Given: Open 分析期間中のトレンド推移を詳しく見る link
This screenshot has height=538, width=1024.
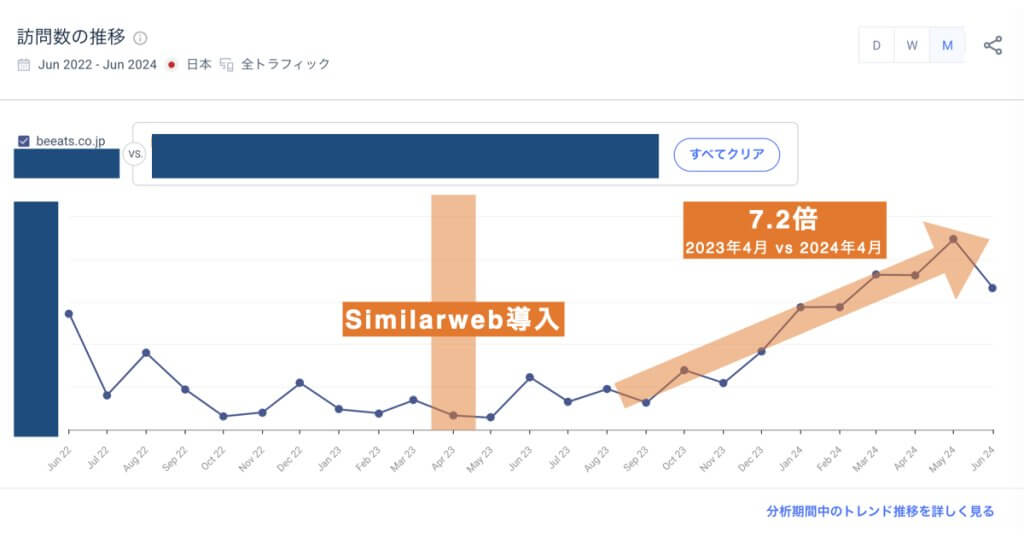Looking at the screenshot, I should point(880,511).
